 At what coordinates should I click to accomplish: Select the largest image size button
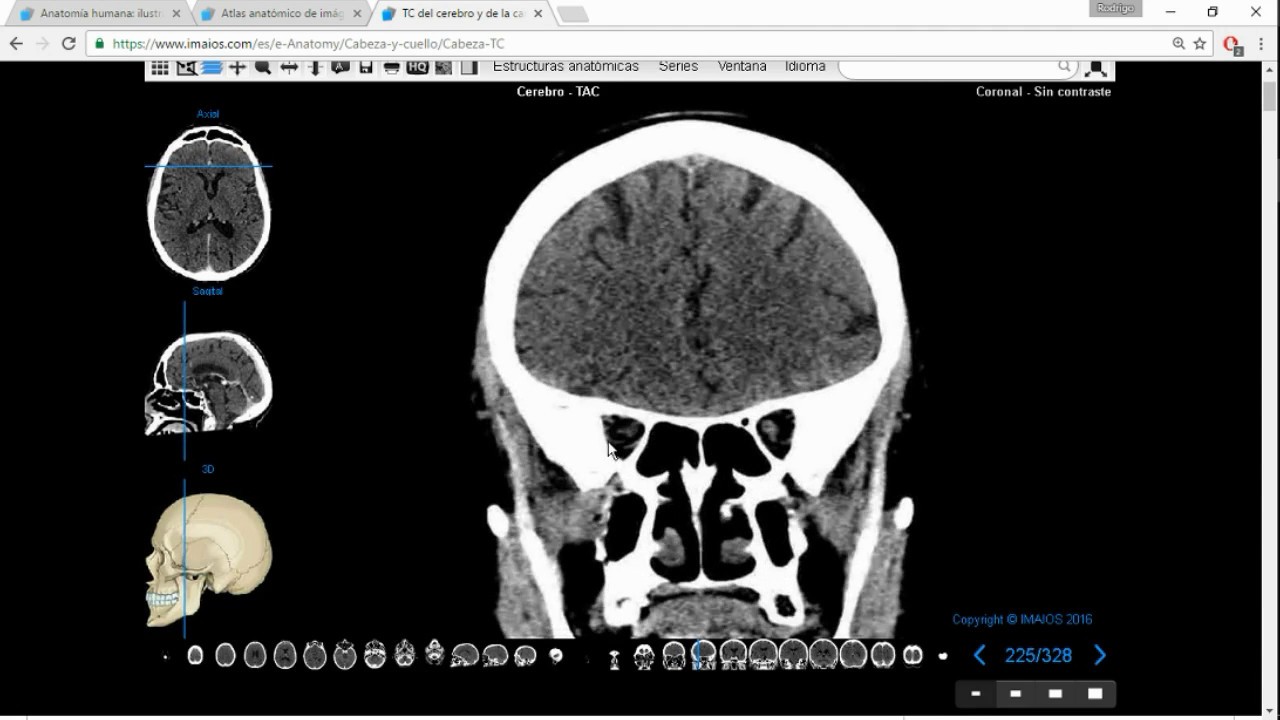click(x=1095, y=693)
